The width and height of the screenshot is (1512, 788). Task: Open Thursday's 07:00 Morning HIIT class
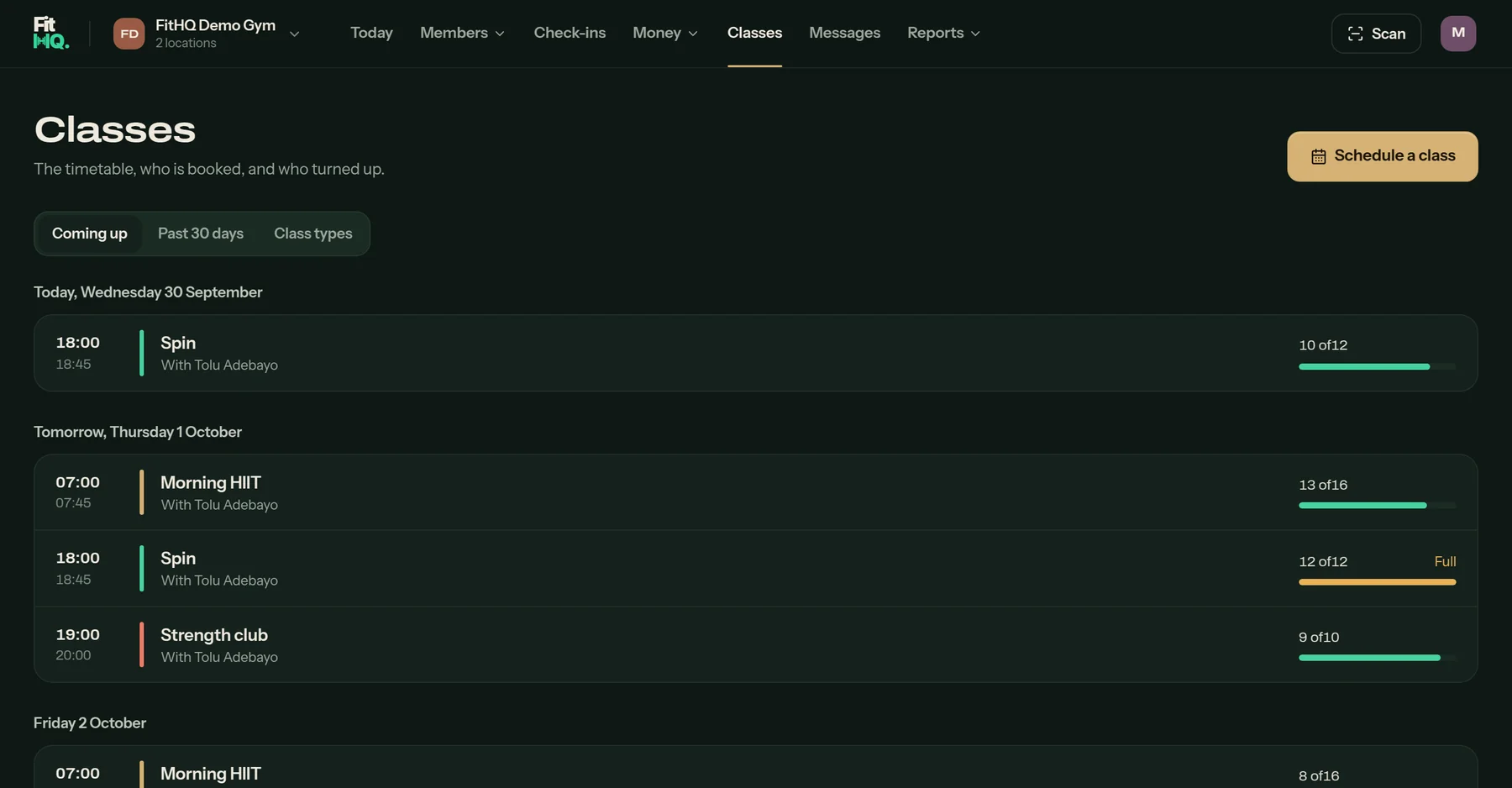point(755,492)
